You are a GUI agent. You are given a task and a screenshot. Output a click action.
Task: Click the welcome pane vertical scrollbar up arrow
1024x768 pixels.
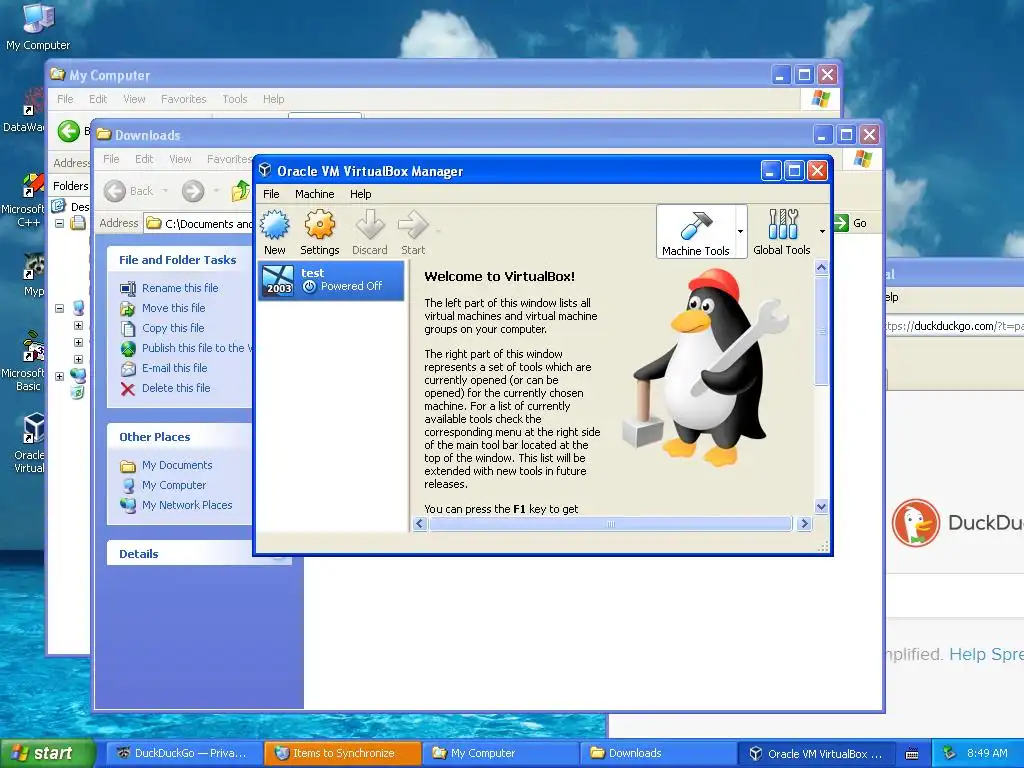pyautogui.click(x=822, y=267)
